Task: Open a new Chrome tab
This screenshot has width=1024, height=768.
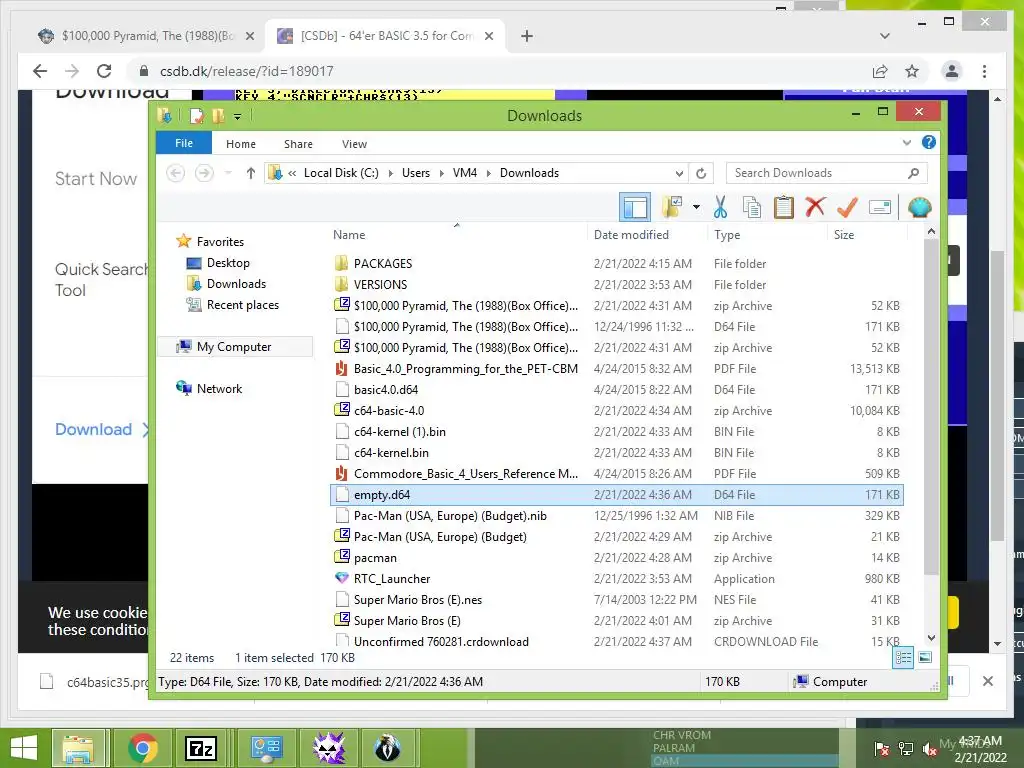Action: coord(526,36)
